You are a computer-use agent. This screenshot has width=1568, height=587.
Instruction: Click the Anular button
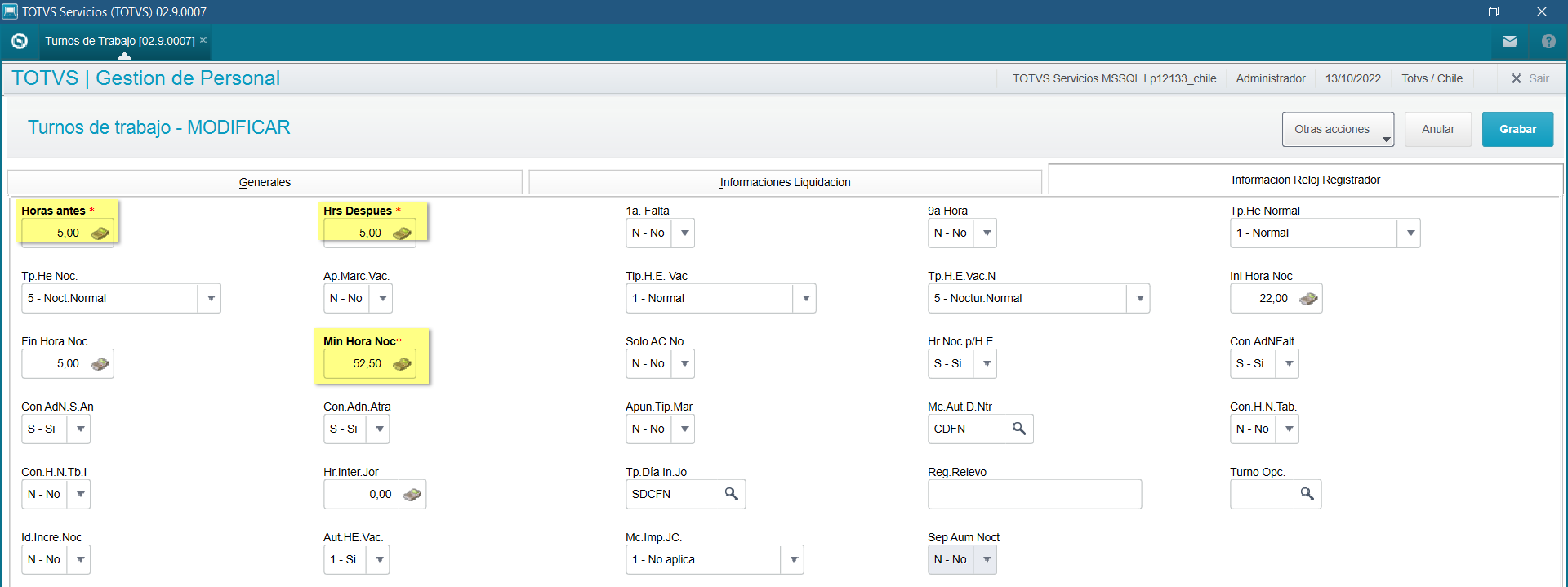(1438, 129)
